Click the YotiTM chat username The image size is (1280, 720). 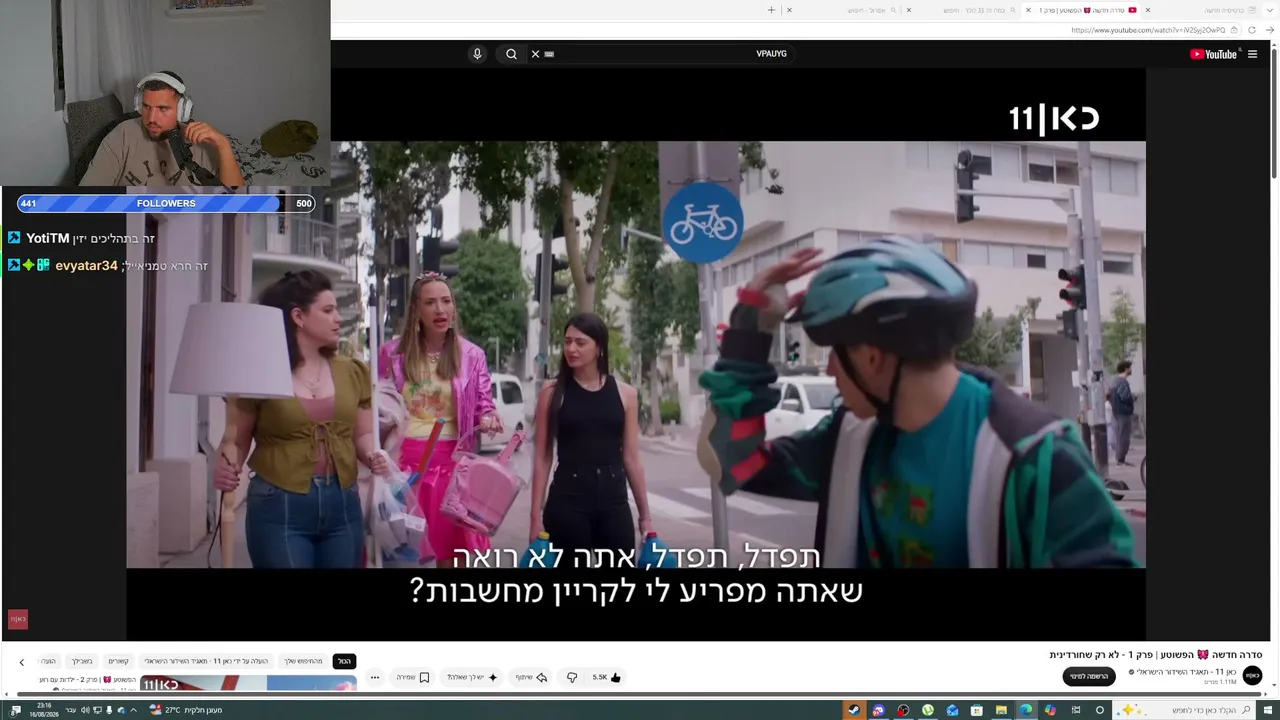48,238
